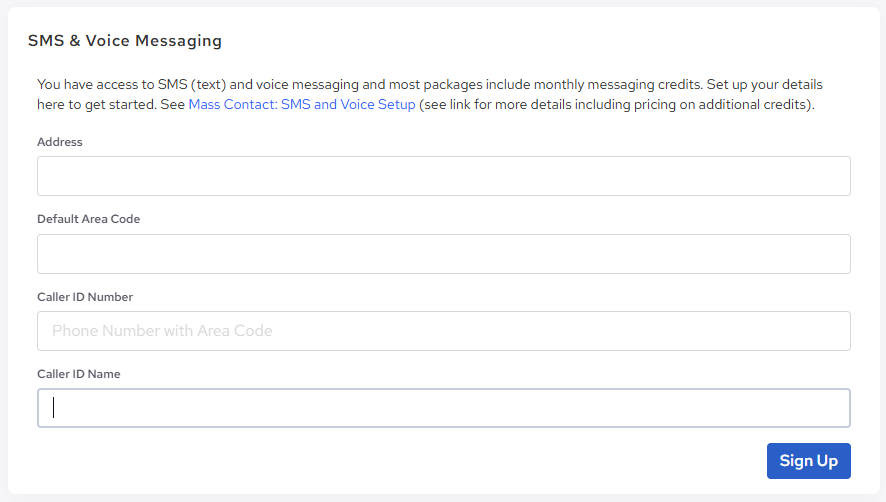Focus the Default Area Code text box
Image resolution: width=886 pixels, height=502 pixels.
pos(443,254)
